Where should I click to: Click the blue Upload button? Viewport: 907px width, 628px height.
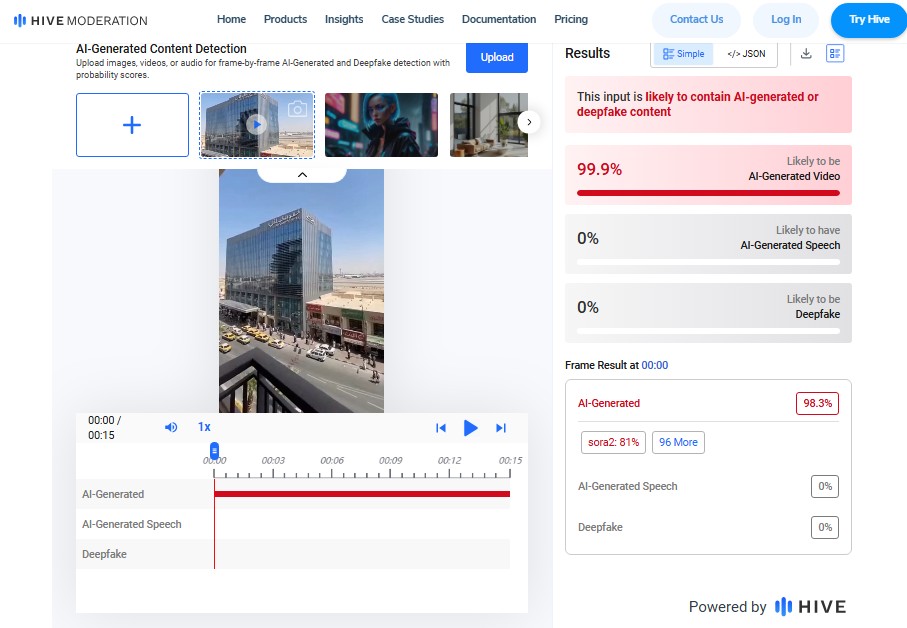tap(497, 57)
